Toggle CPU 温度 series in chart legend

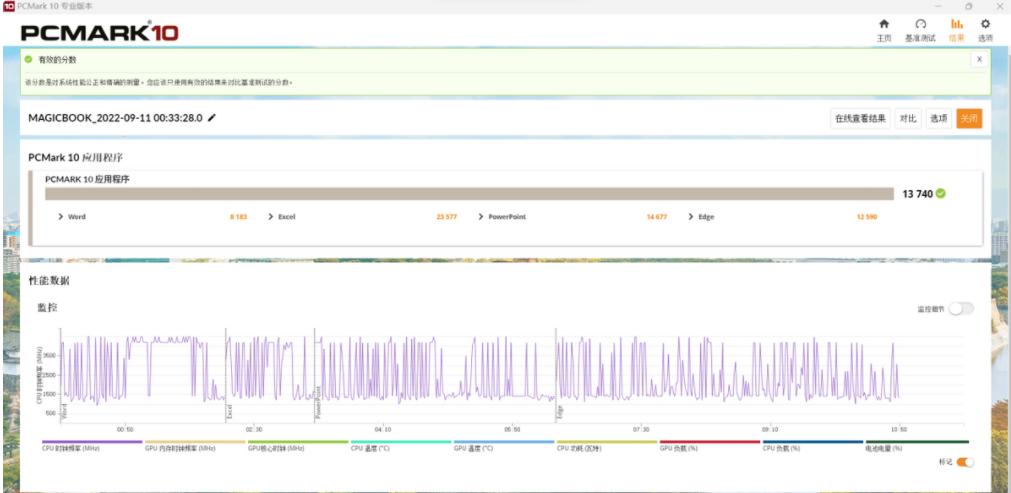coord(370,448)
